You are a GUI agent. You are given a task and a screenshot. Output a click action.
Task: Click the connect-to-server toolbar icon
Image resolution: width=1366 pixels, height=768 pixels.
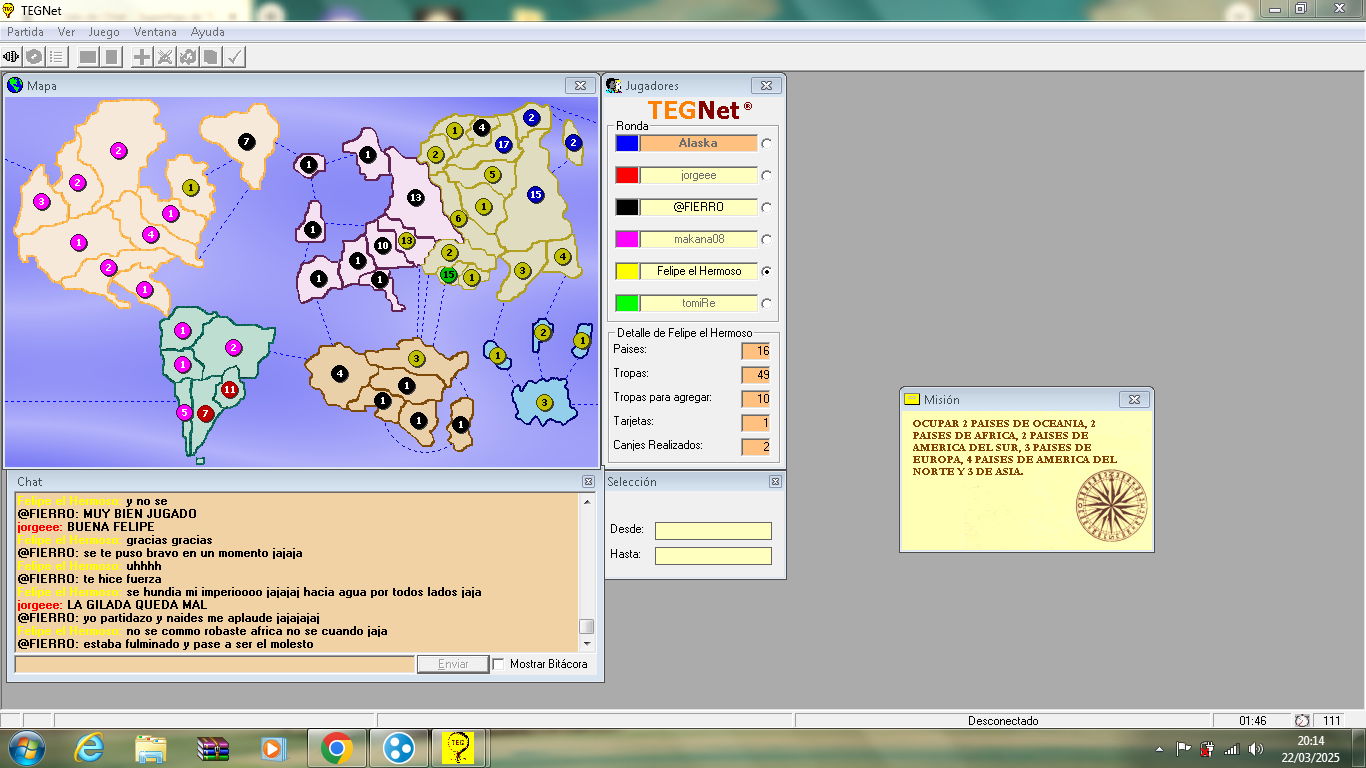coord(12,57)
